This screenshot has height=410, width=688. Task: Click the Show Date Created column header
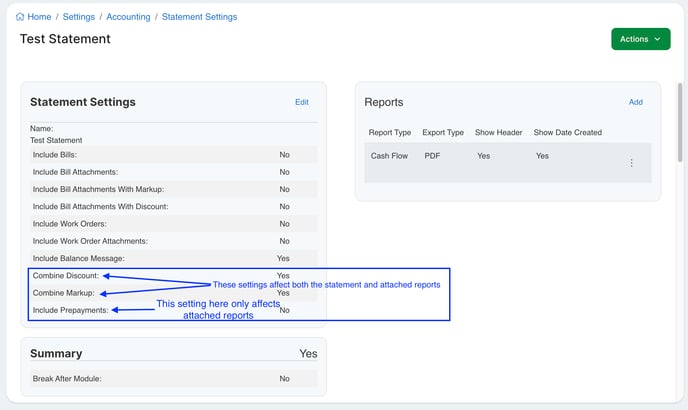pos(567,133)
